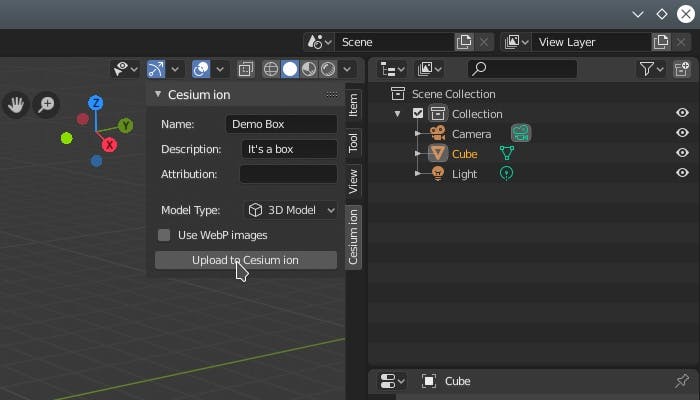The width and height of the screenshot is (700, 400).
Task: Click the blue Z axis gizmo
Action: pos(96,103)
